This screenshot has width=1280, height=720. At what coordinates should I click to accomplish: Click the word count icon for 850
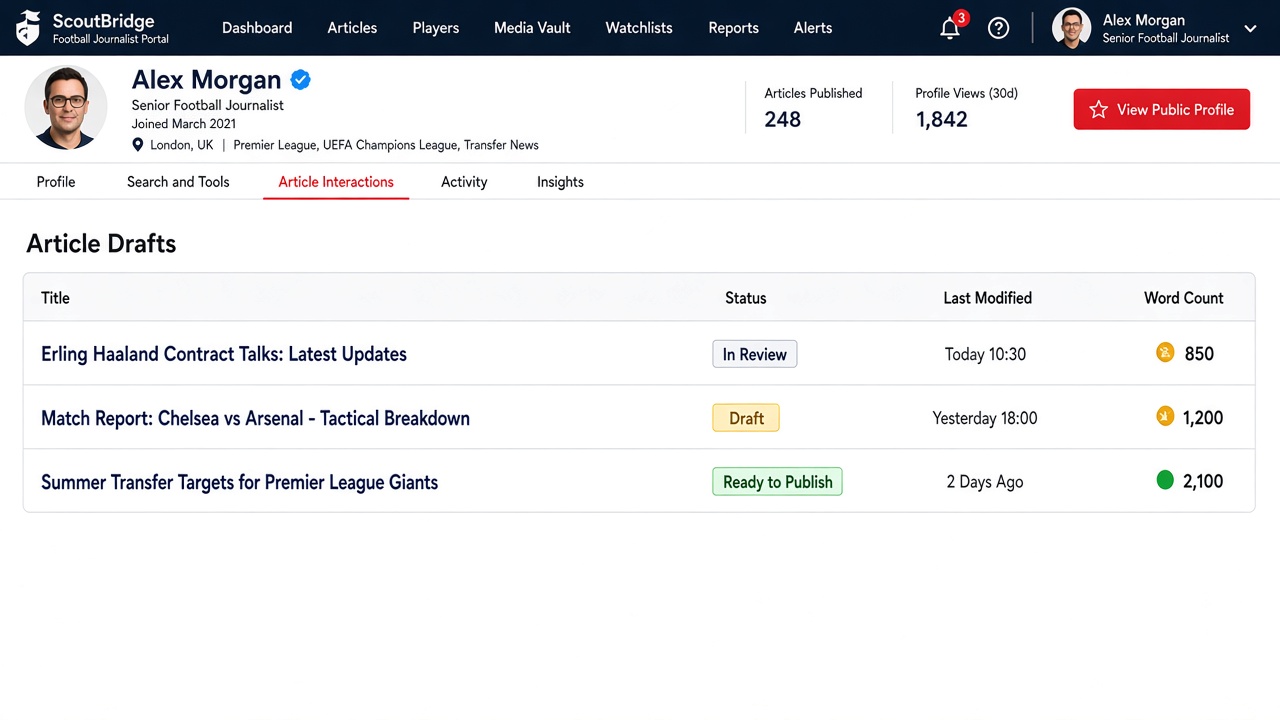coord(1165,352)
